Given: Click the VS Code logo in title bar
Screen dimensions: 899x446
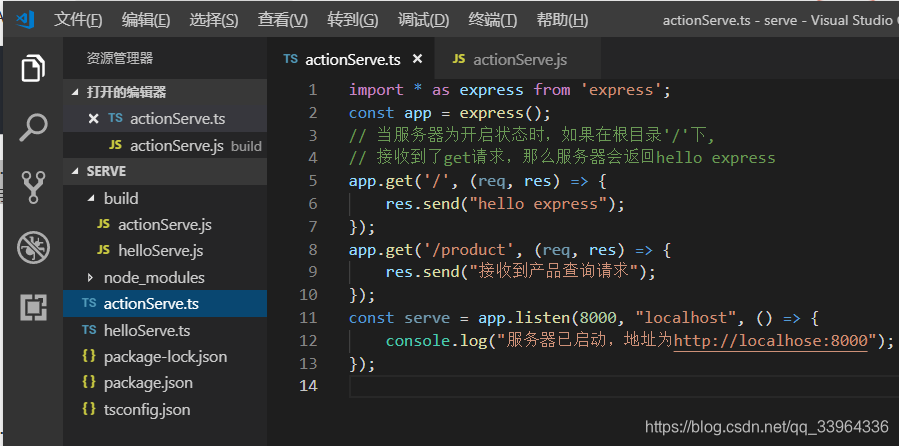Looking at the screenshot, I should pos(26,20).
